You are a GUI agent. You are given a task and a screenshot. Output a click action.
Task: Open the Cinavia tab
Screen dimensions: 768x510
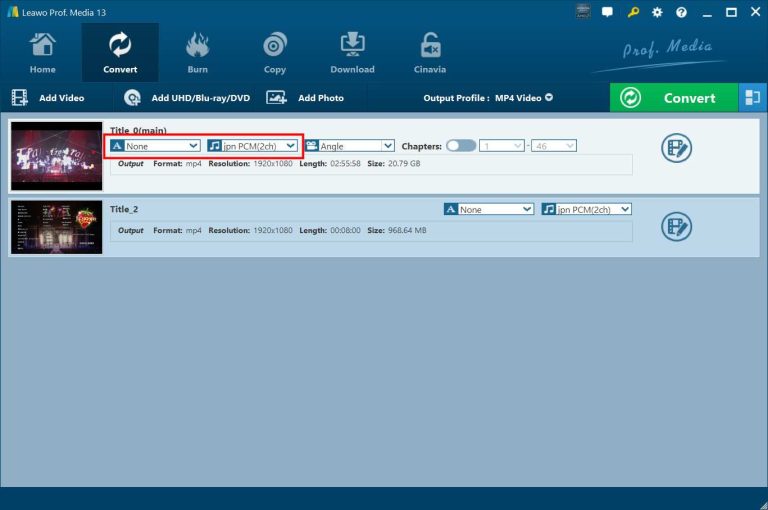(x=431, y=53)
